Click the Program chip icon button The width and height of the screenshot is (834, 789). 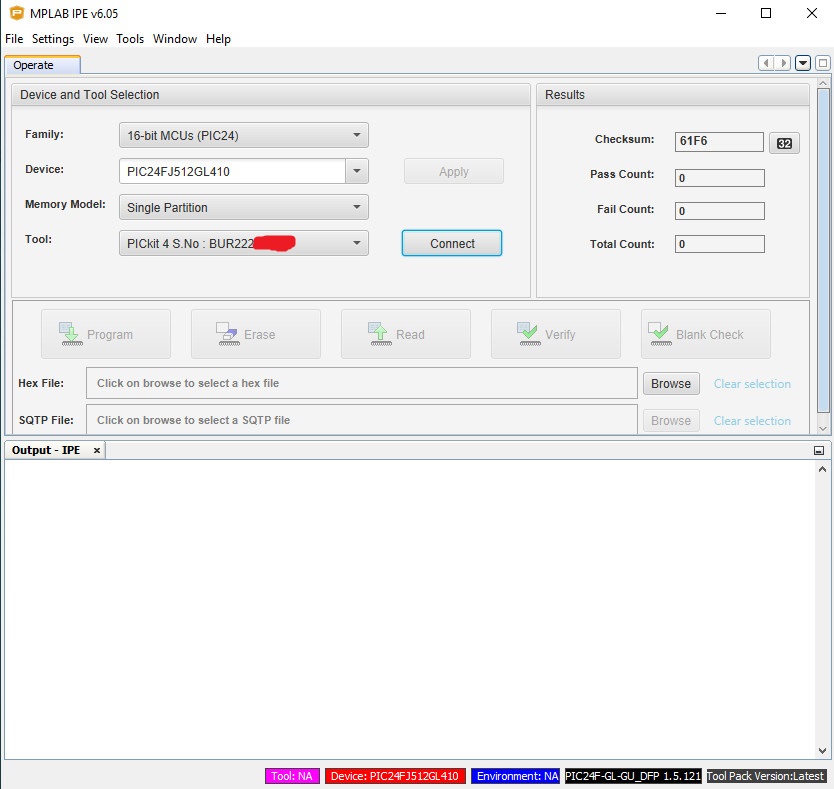(x=105, y=334)
